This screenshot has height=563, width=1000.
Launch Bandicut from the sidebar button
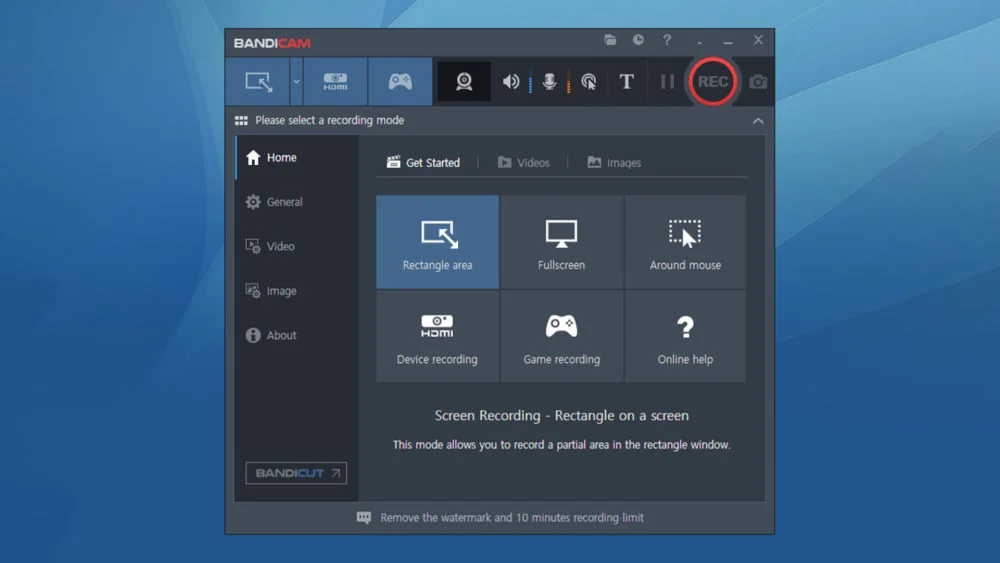coord(296,473)
